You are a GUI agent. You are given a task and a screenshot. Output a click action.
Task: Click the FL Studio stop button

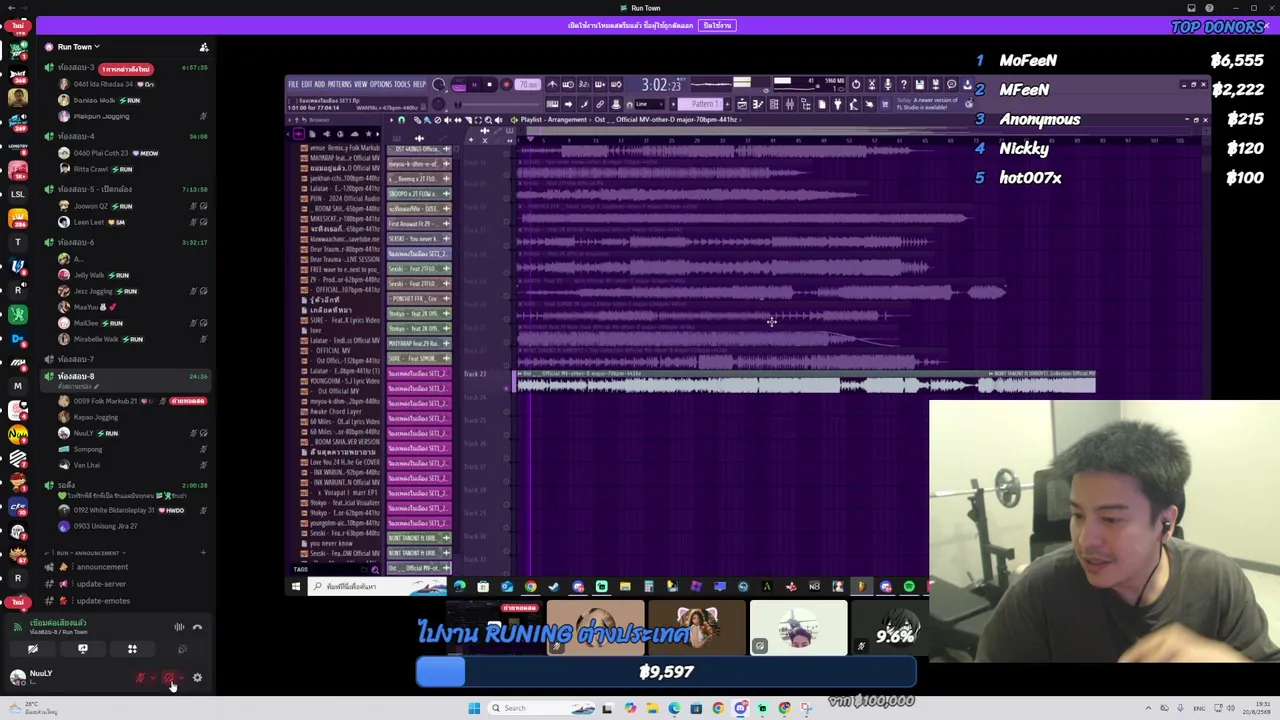[x=489, y=85]
